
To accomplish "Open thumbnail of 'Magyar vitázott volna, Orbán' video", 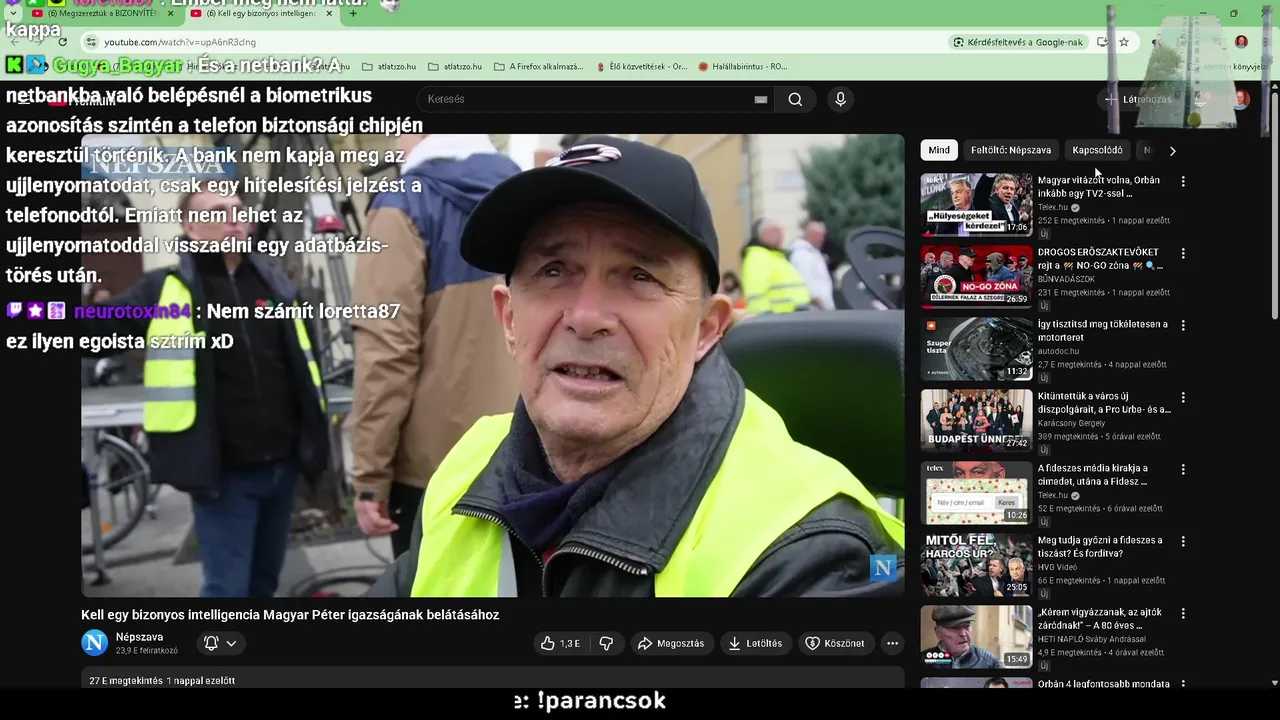I will (x=976, y=205).
